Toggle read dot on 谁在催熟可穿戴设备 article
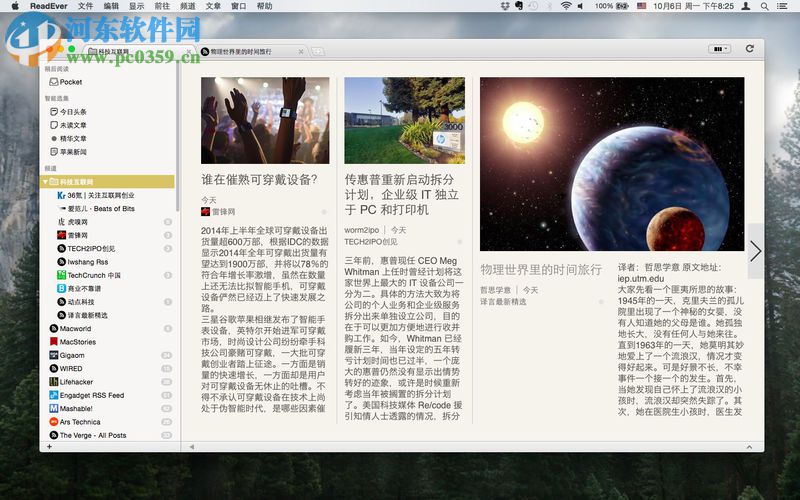Viewport: 800px width, 500px height. coord(323,212)
